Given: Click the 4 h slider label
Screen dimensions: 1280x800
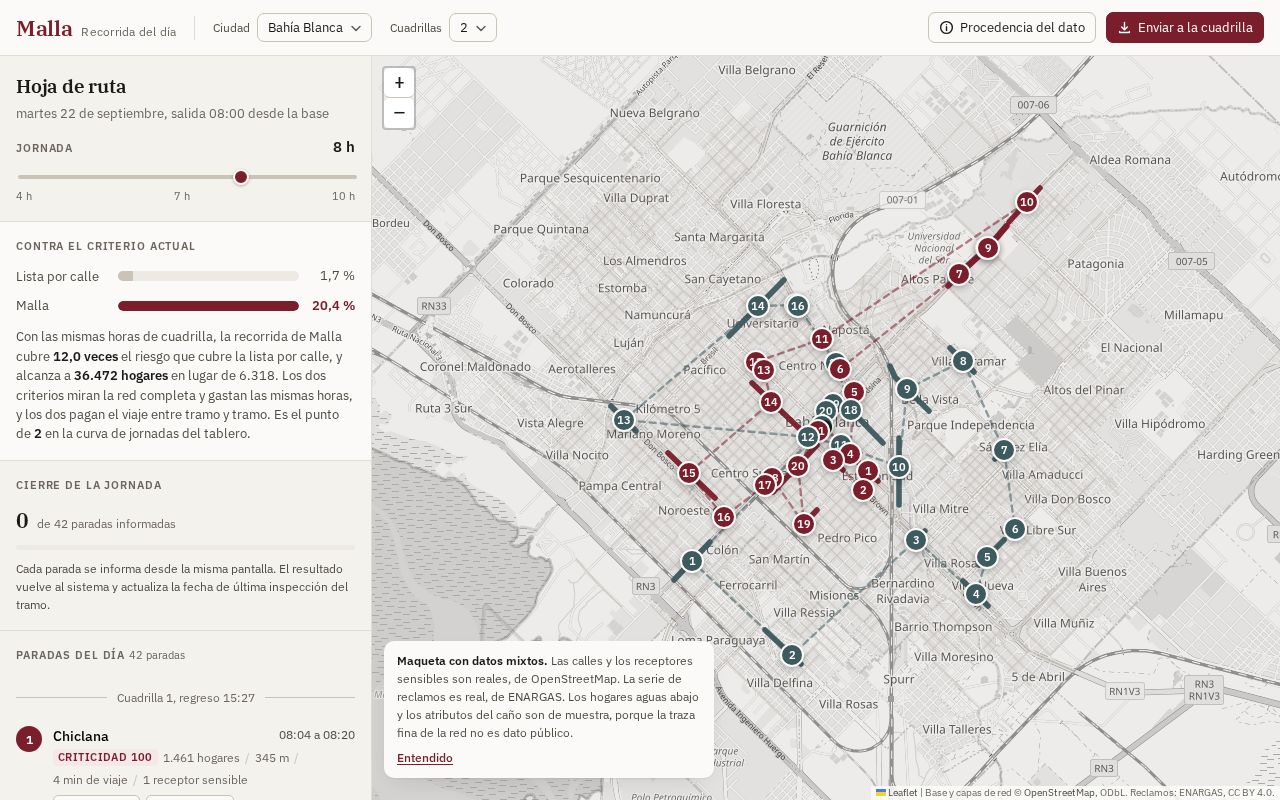Looking at the screenshot, I should [x=24, y=196].
